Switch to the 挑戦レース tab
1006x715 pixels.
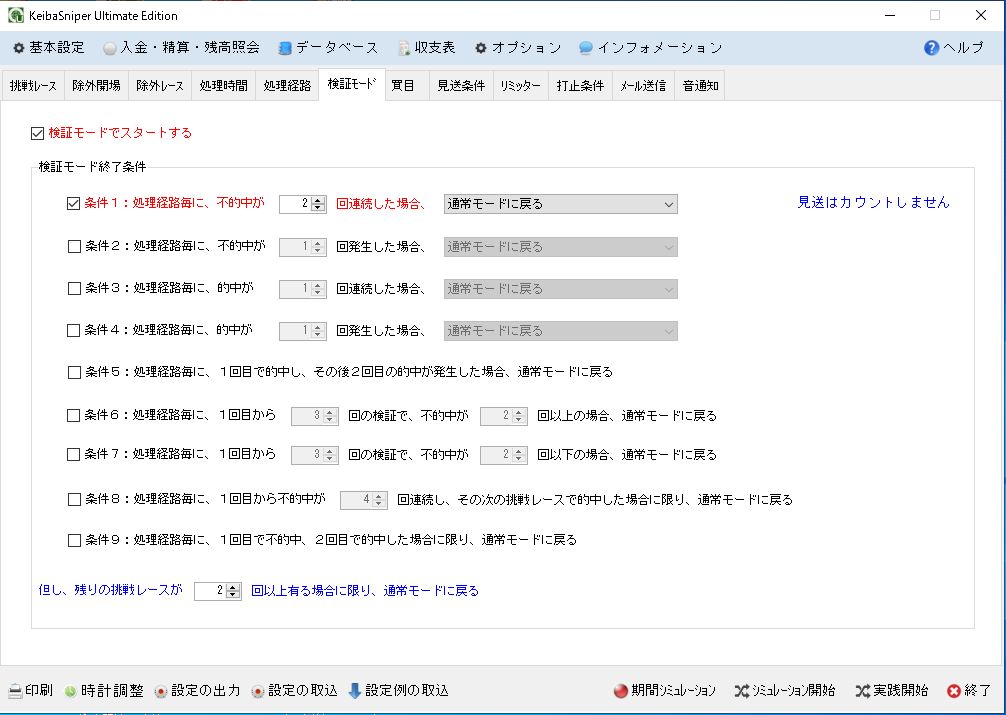[33, 85]
